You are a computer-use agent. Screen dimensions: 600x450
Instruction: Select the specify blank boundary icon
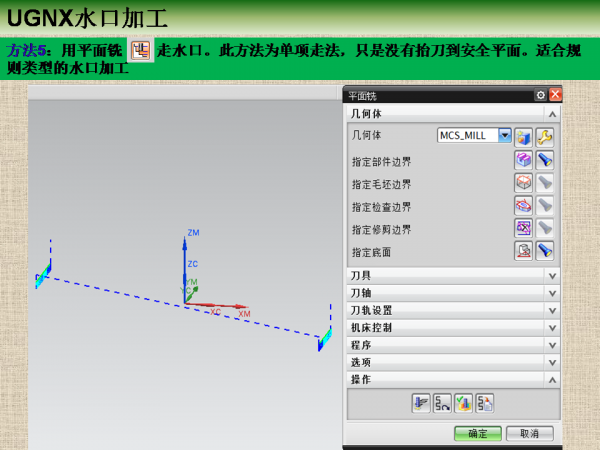point(523,183)
